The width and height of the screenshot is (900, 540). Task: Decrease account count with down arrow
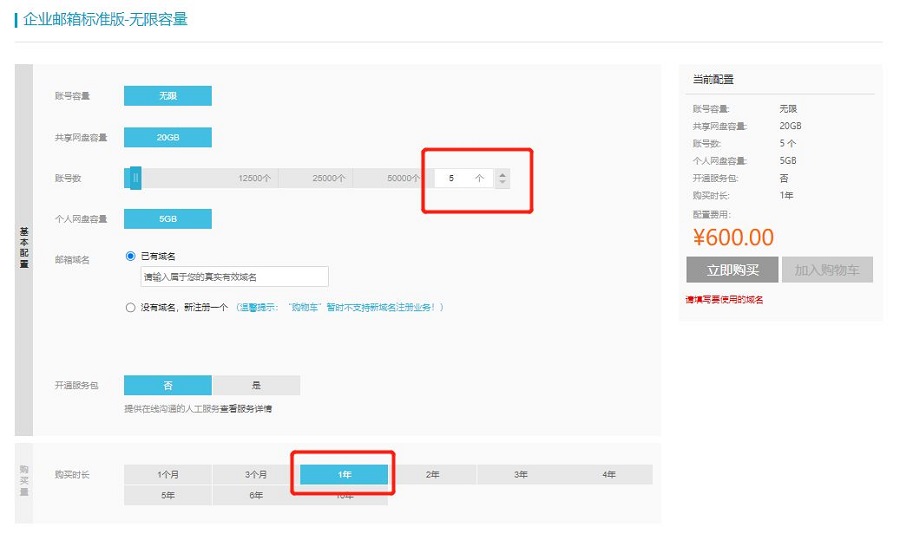pyautogui.click(x=502, y=182)
